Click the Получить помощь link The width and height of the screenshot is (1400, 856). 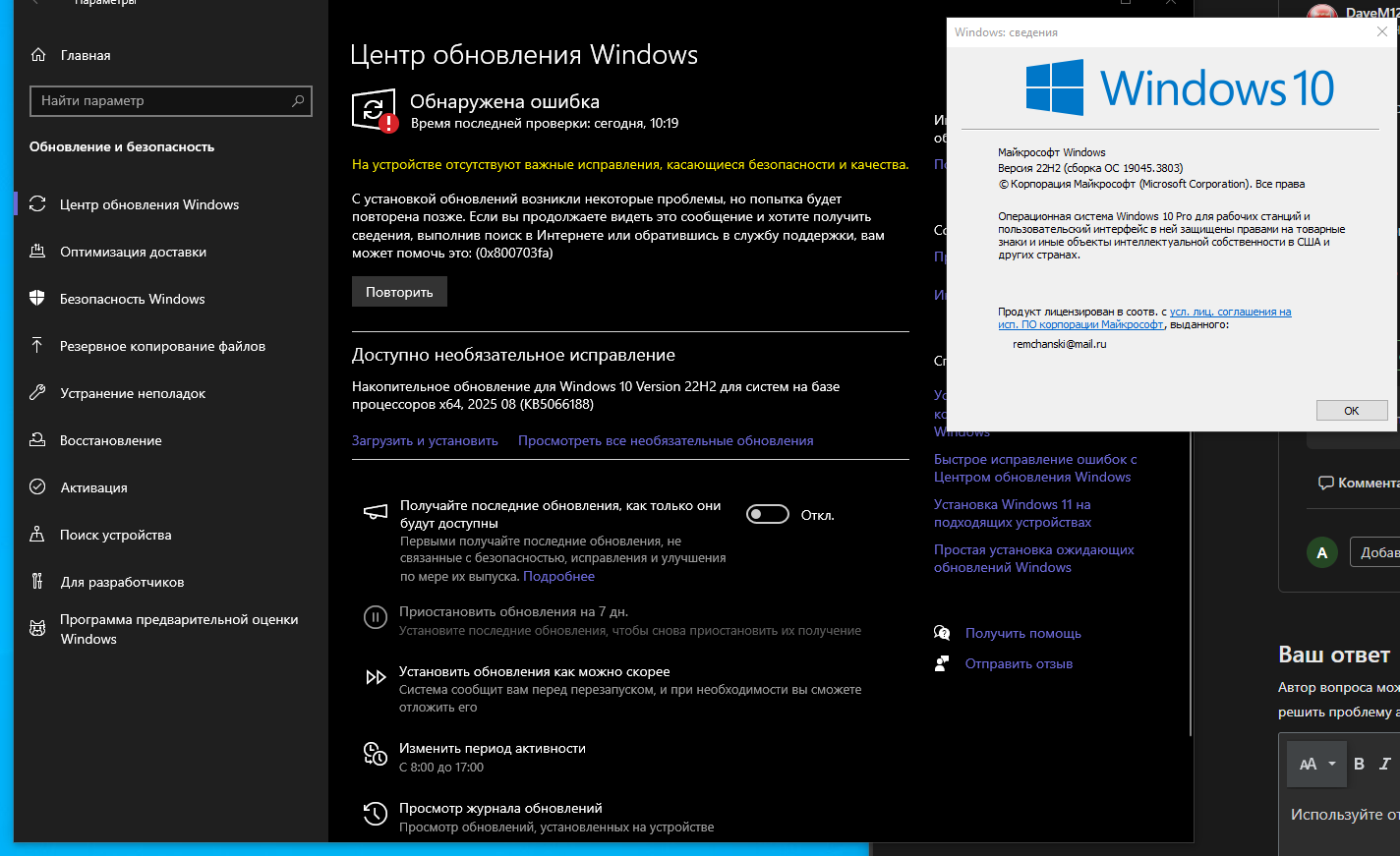point(1023,633)
